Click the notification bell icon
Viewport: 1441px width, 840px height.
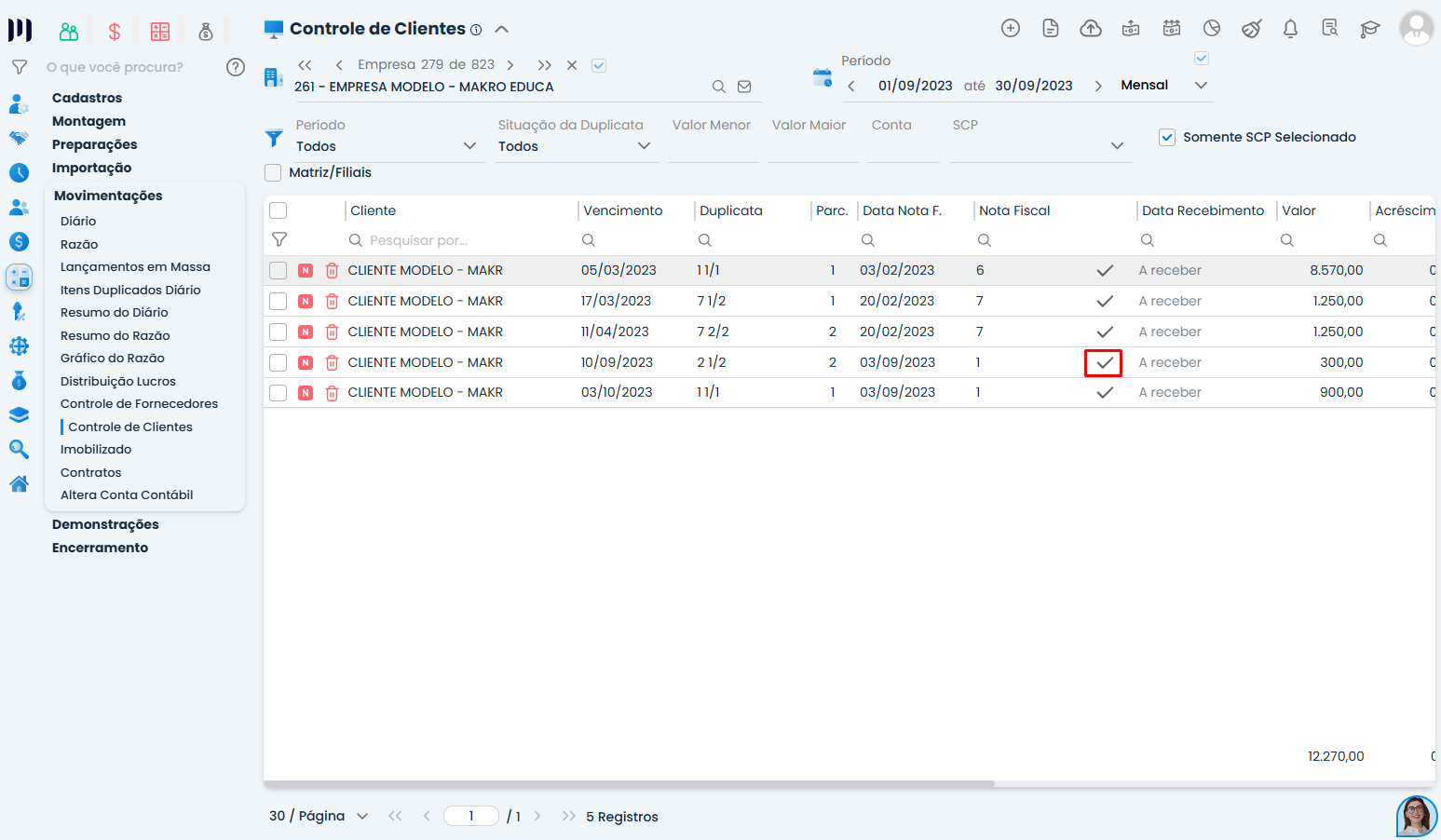[x=1290, y=29]
